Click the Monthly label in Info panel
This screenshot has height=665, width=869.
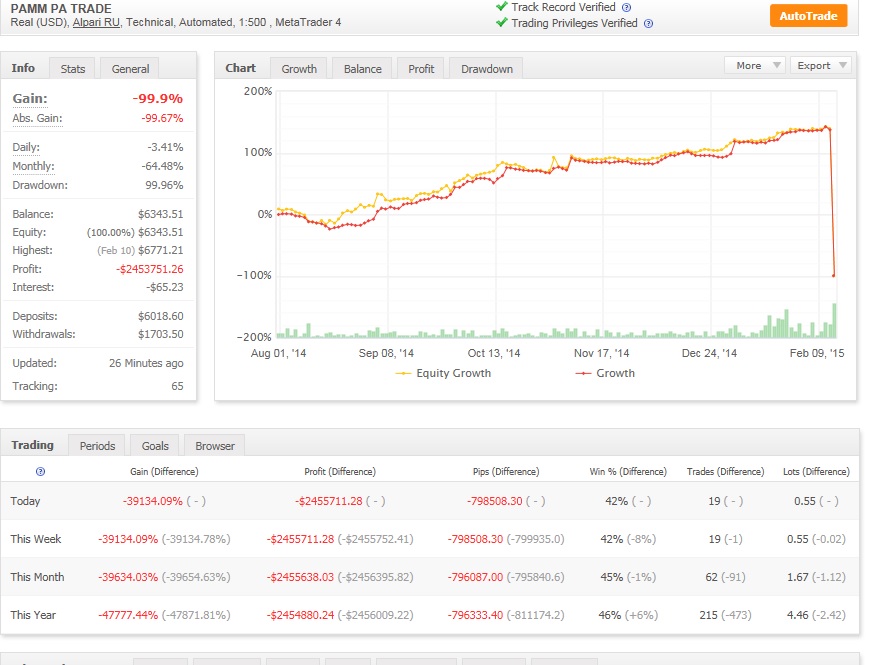pos(33,166)
